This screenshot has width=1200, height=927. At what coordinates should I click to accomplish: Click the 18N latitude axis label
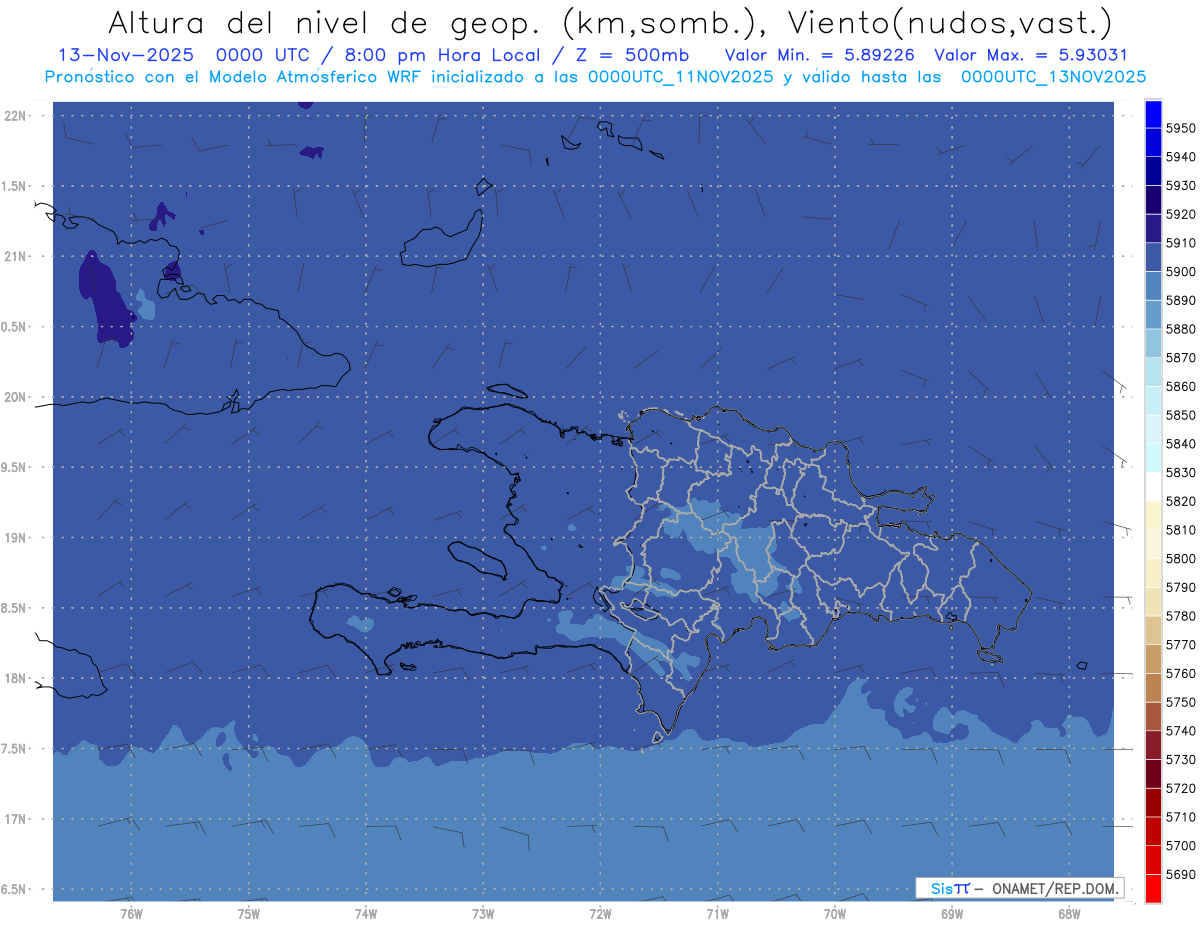[x=16, y=679]
